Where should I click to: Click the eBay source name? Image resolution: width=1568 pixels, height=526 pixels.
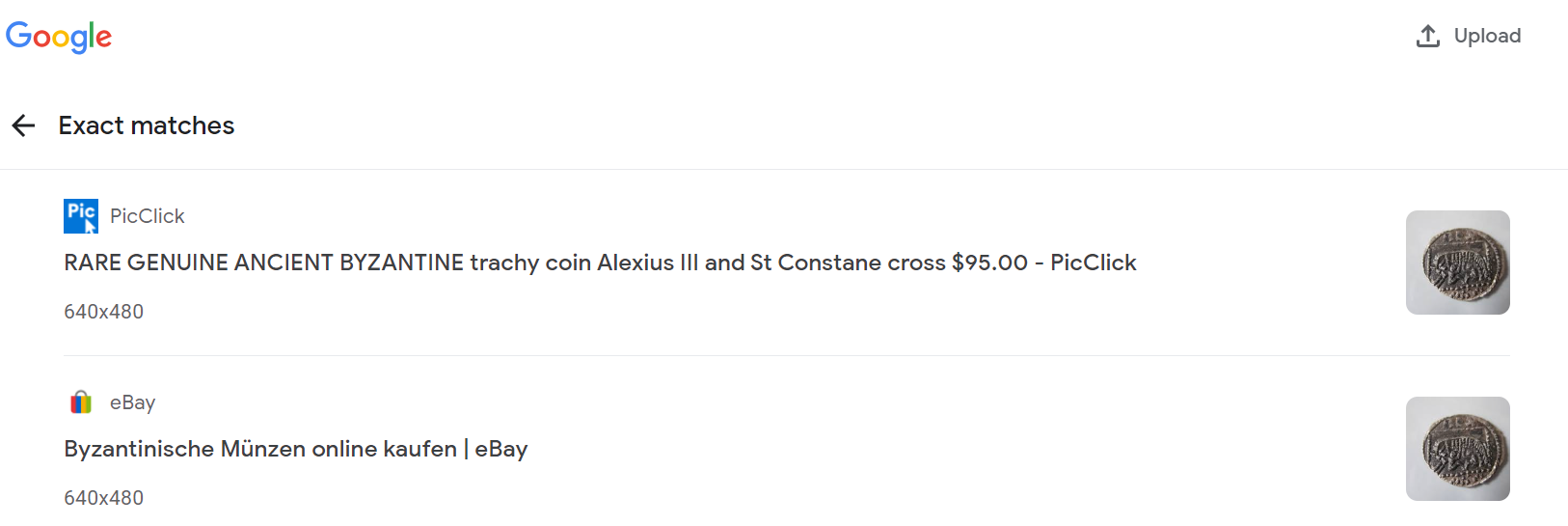132,402
